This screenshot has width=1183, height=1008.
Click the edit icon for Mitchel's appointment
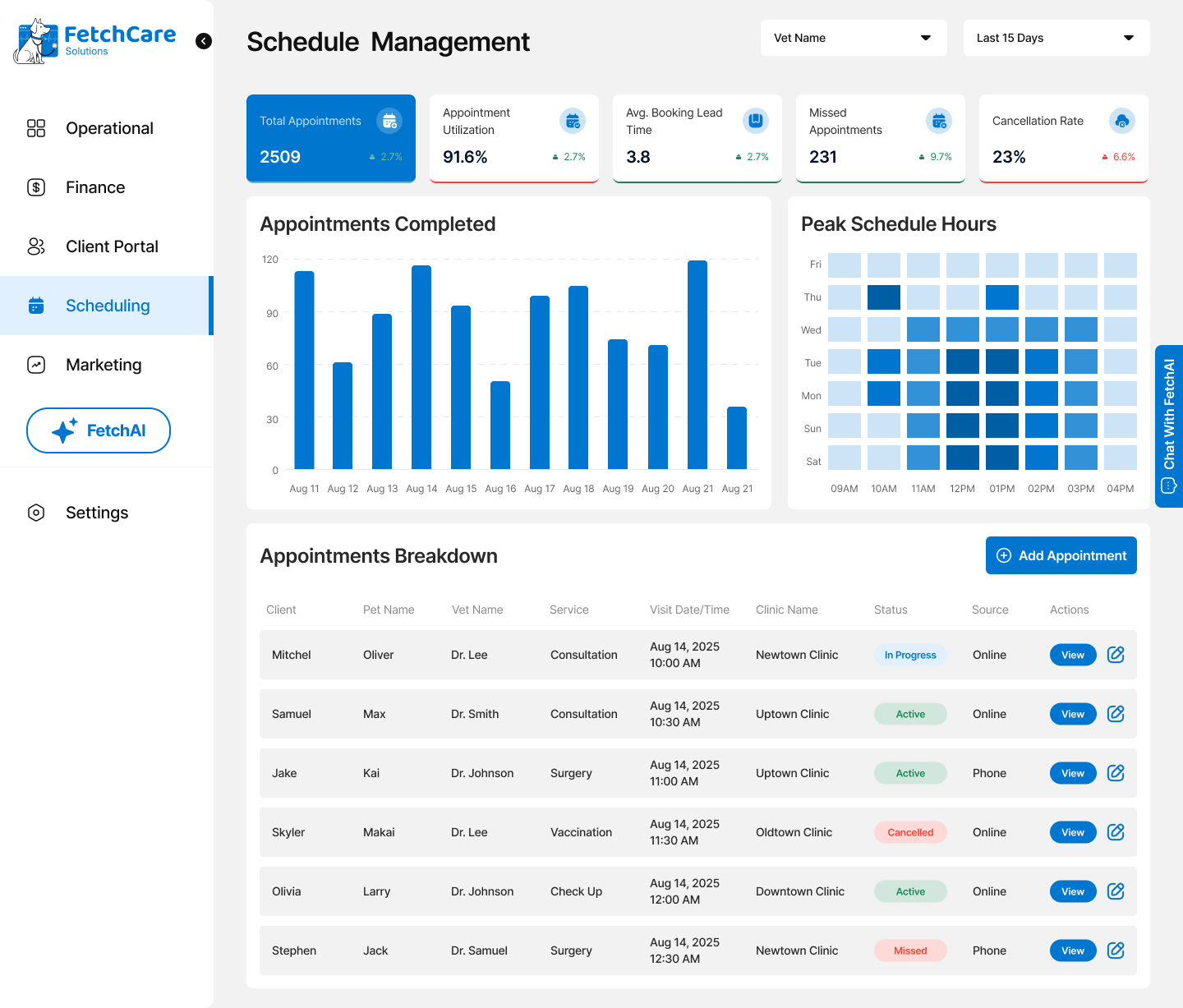coord(1115,655)
